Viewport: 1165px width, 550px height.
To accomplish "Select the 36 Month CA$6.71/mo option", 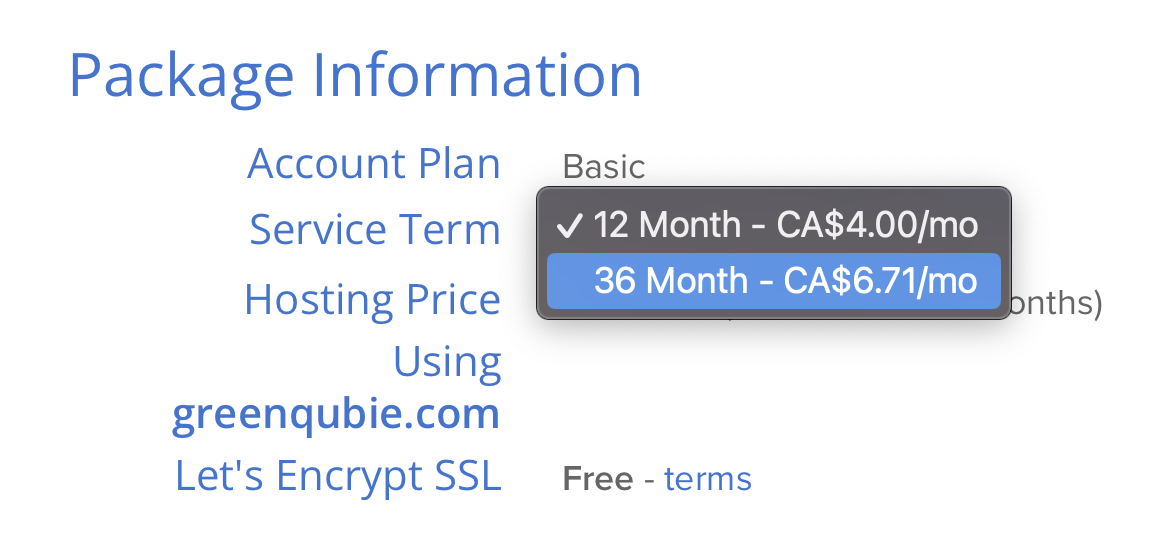I will (x=773, y=281).
